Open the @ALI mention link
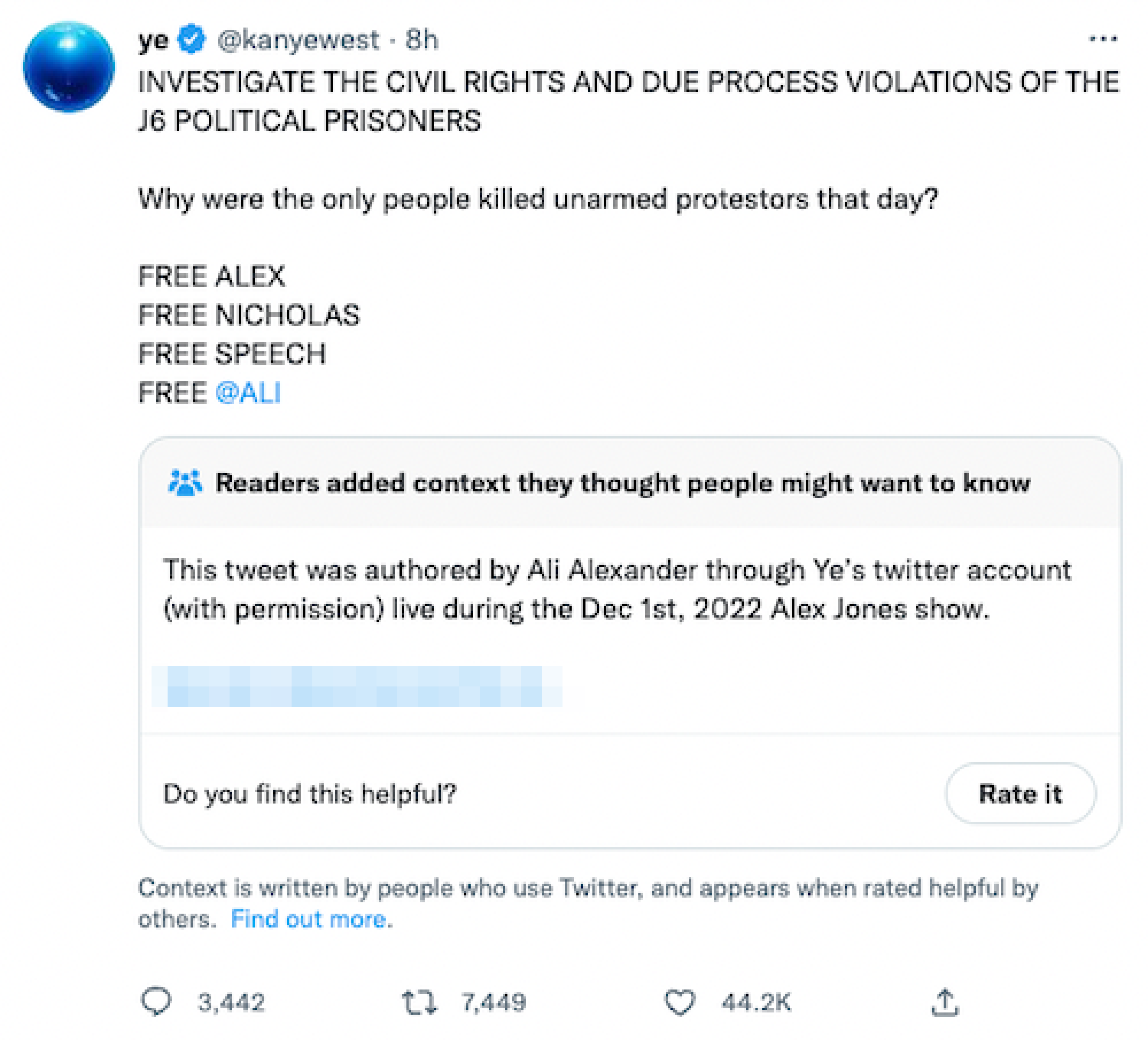 coord(248,393)
